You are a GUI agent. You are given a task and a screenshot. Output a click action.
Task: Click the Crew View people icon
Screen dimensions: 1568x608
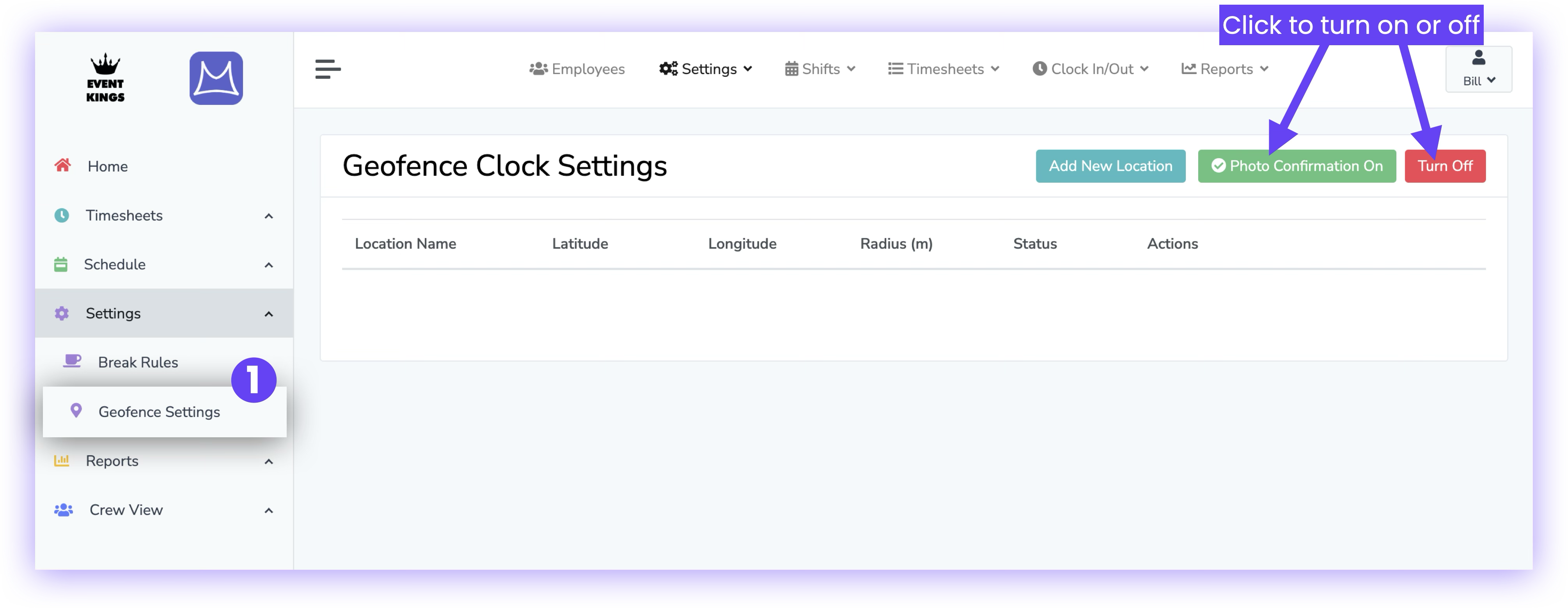63,509
